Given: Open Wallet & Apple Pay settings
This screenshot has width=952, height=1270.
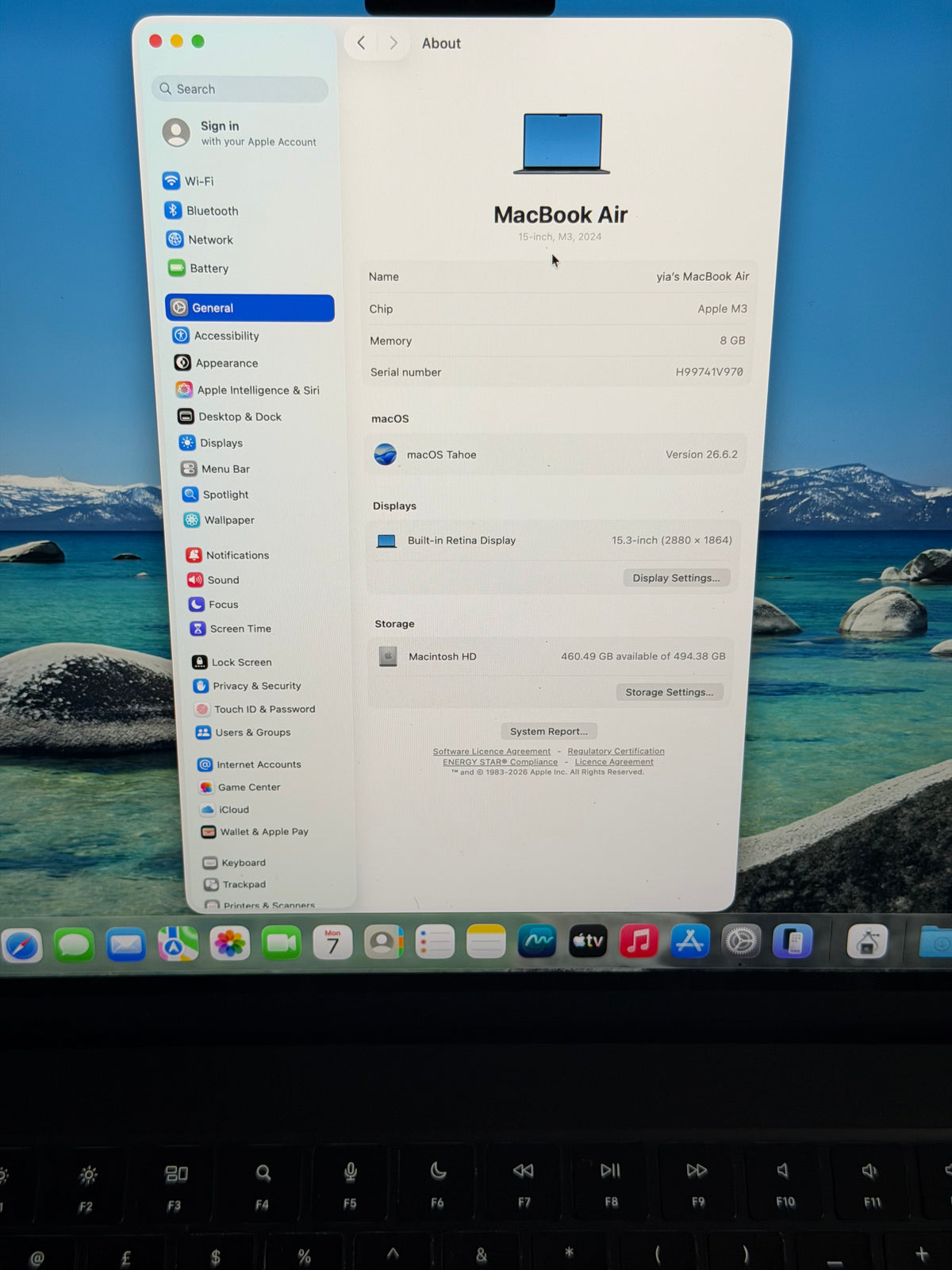Looking at the screenshot, I should point(255,832).
